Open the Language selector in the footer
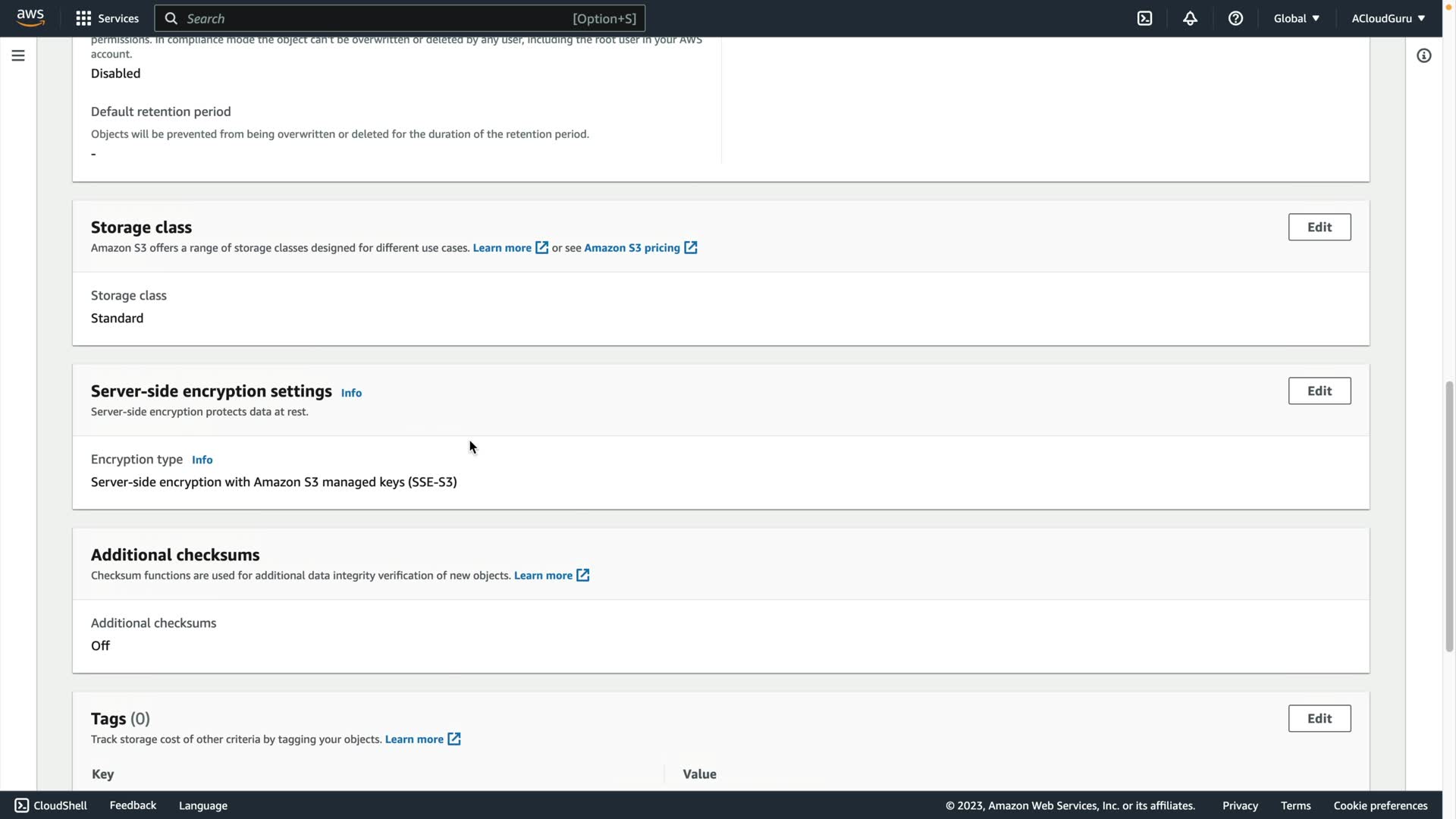Viewport: 1456px width, 819px height. (202, 805)
